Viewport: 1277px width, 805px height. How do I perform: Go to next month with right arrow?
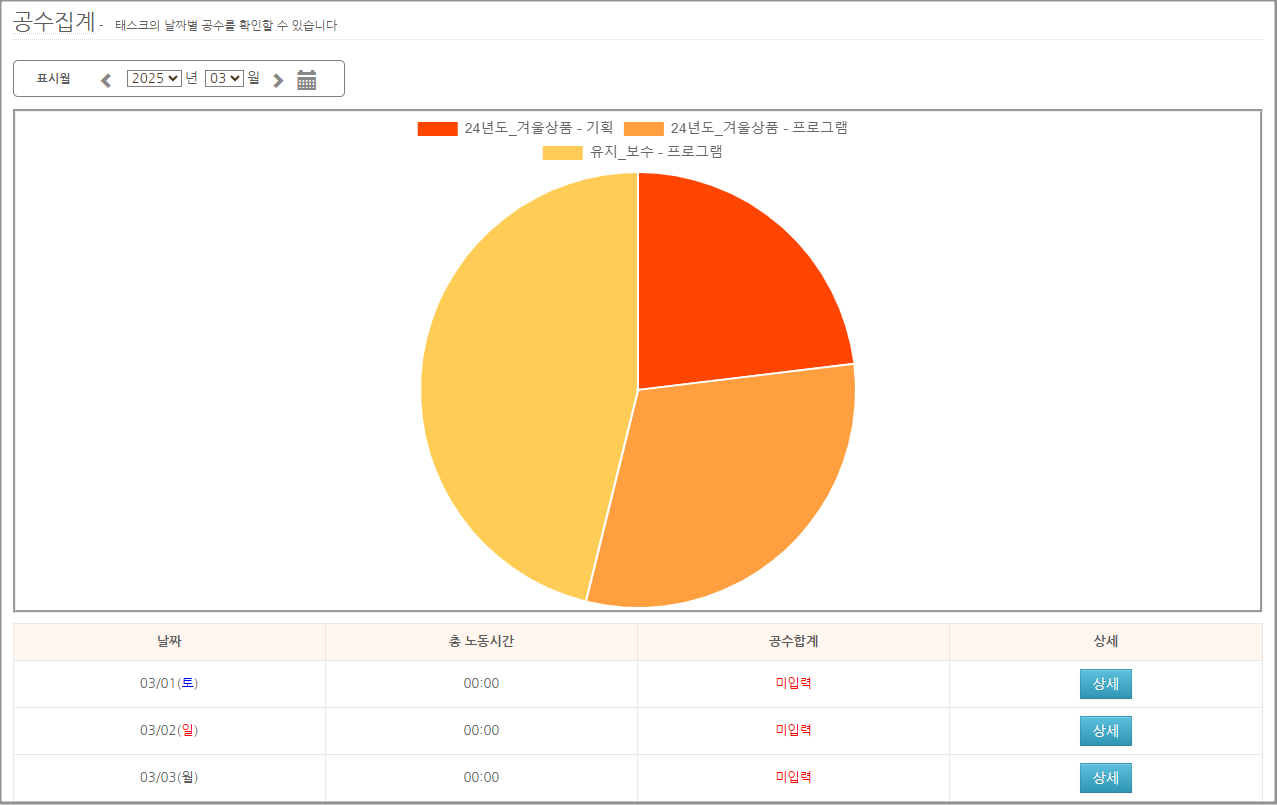278,80
